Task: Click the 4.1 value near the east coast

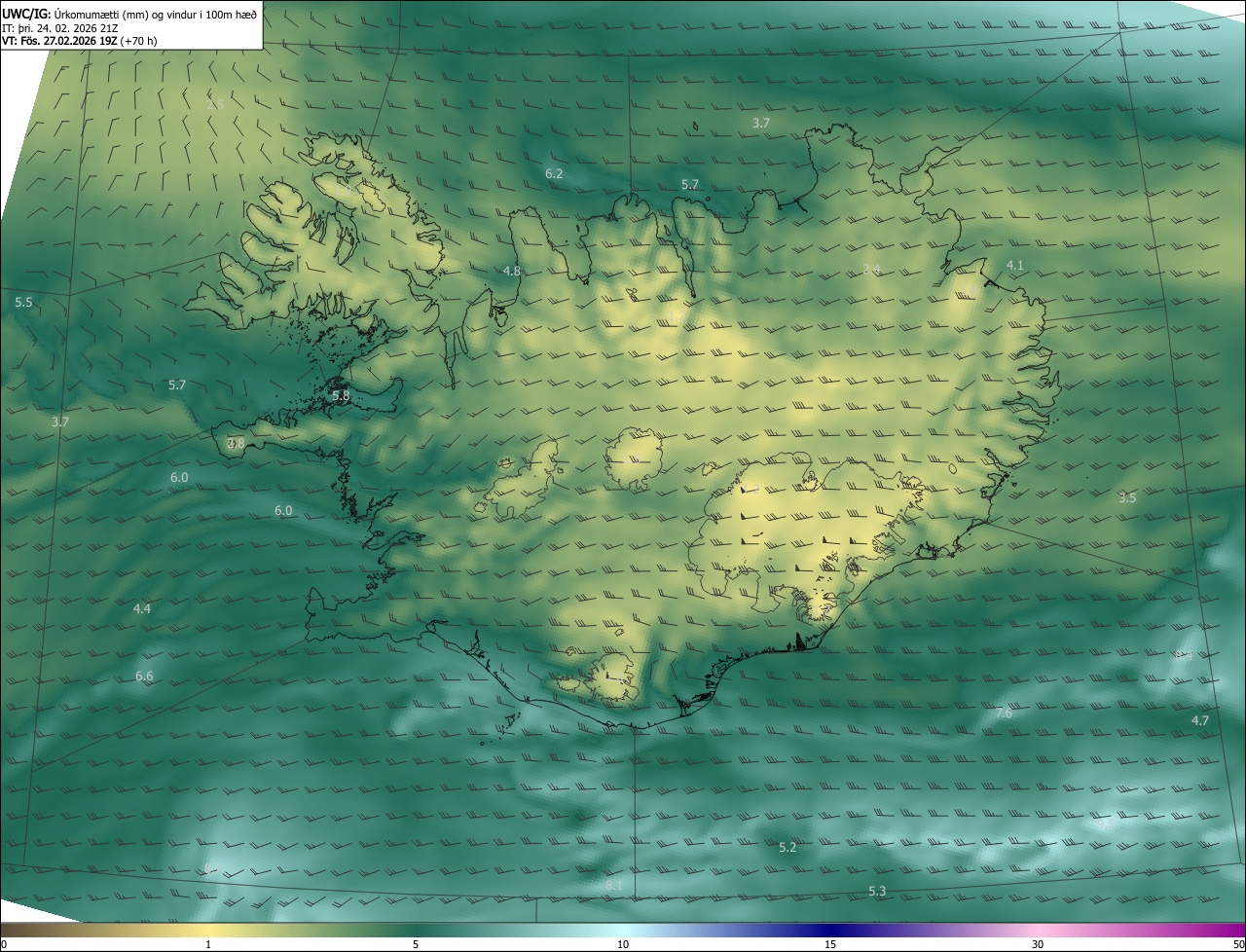Action: click(x=1014, y=265)
